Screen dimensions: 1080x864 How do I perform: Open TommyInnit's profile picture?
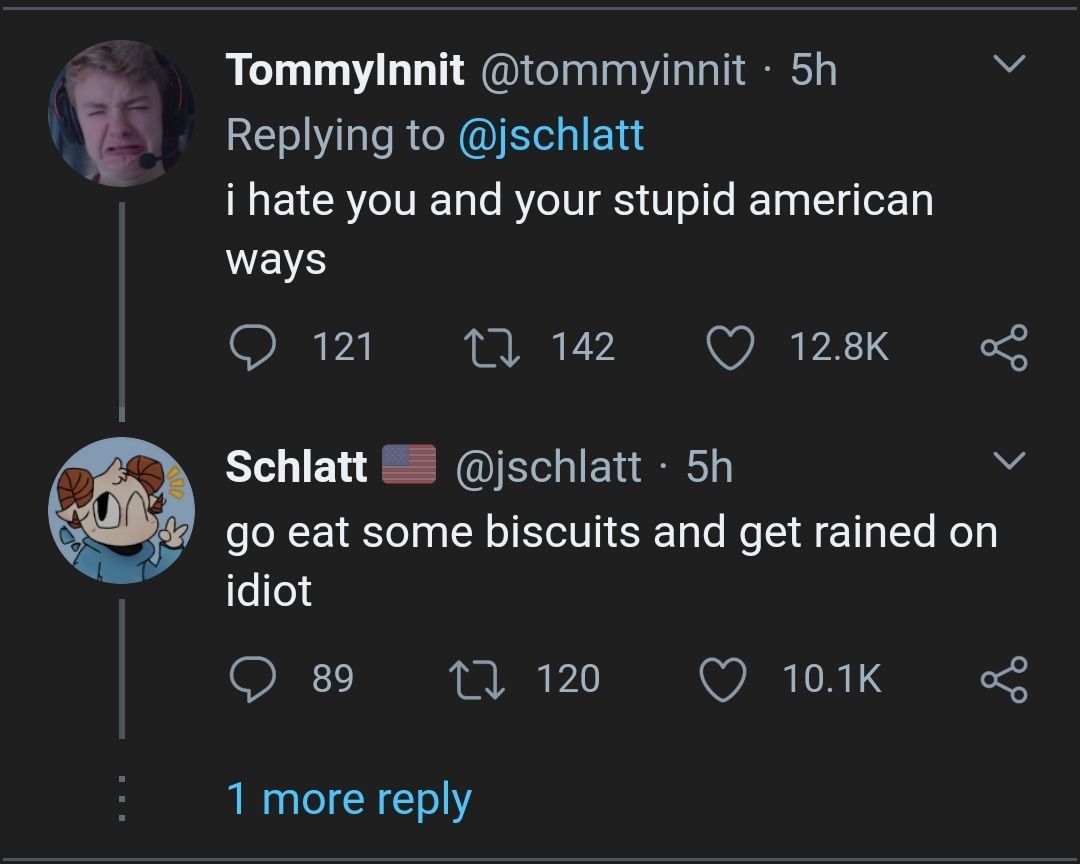click(x=121, y=113)
